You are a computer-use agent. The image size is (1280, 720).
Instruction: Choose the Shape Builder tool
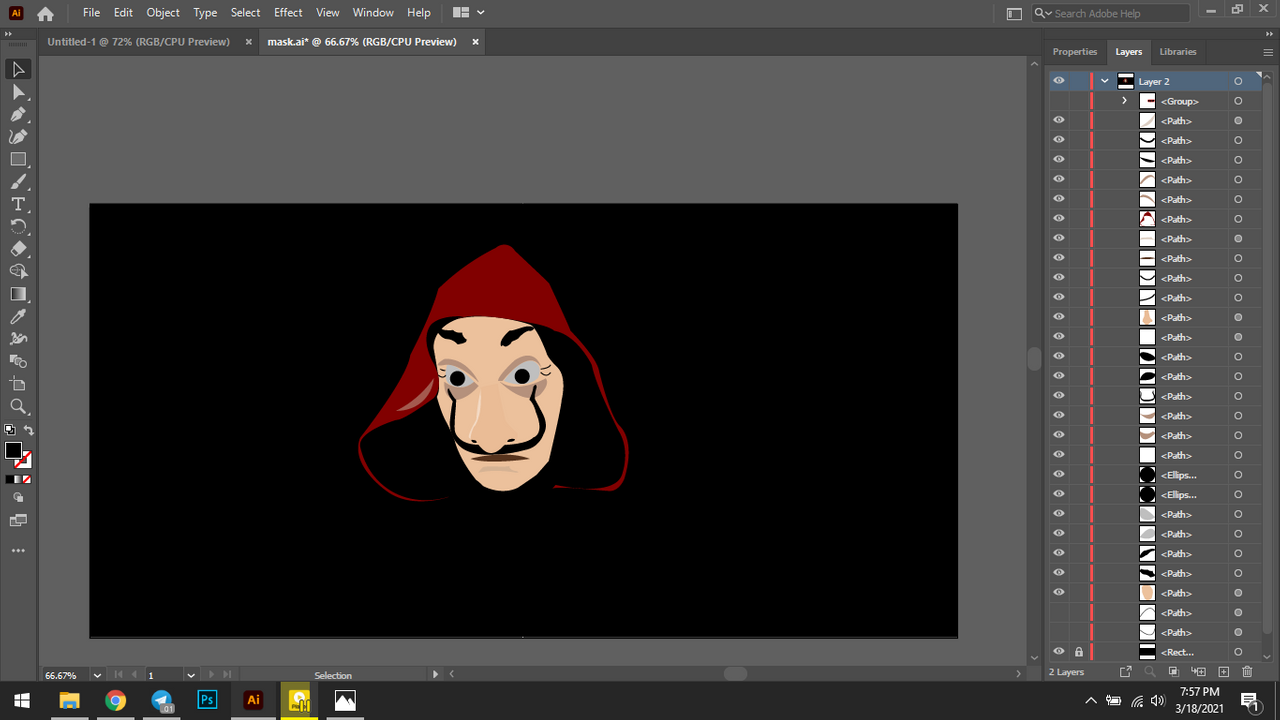[x=18, y=272]
